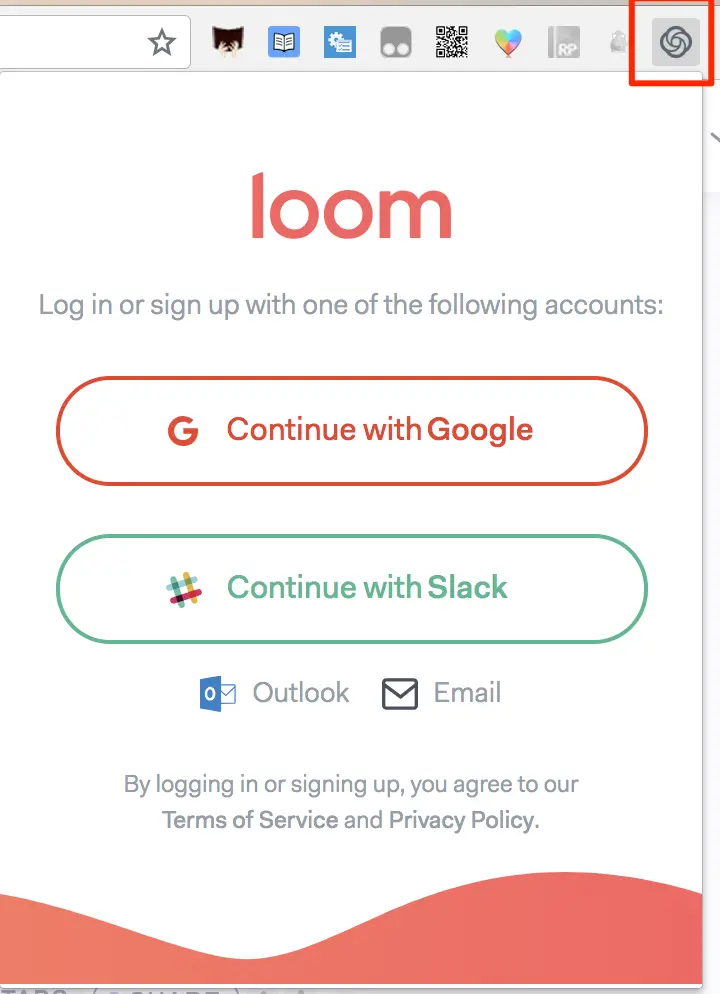Screen dimensions: 720x994
Task: Click the blue gear-and-list extension icon
Action: (x=340, y=42)
